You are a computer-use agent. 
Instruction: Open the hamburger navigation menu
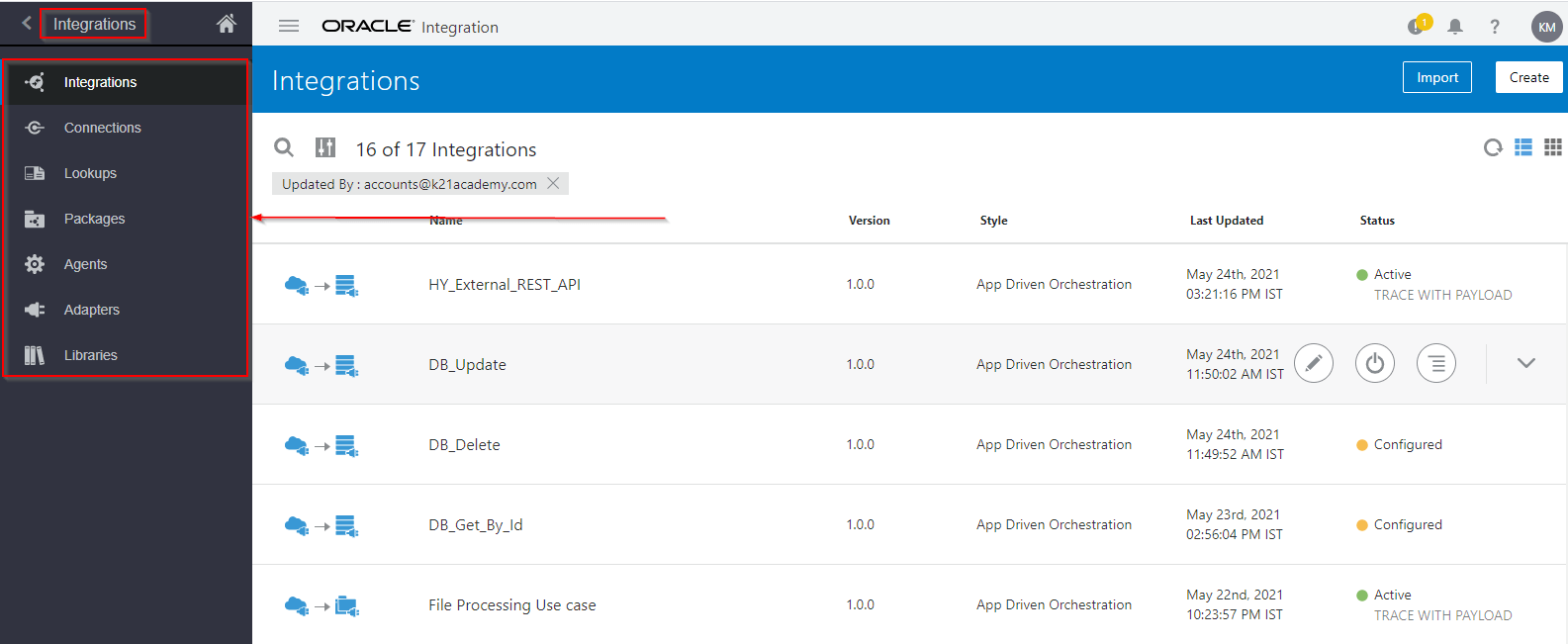click(289, 26)
